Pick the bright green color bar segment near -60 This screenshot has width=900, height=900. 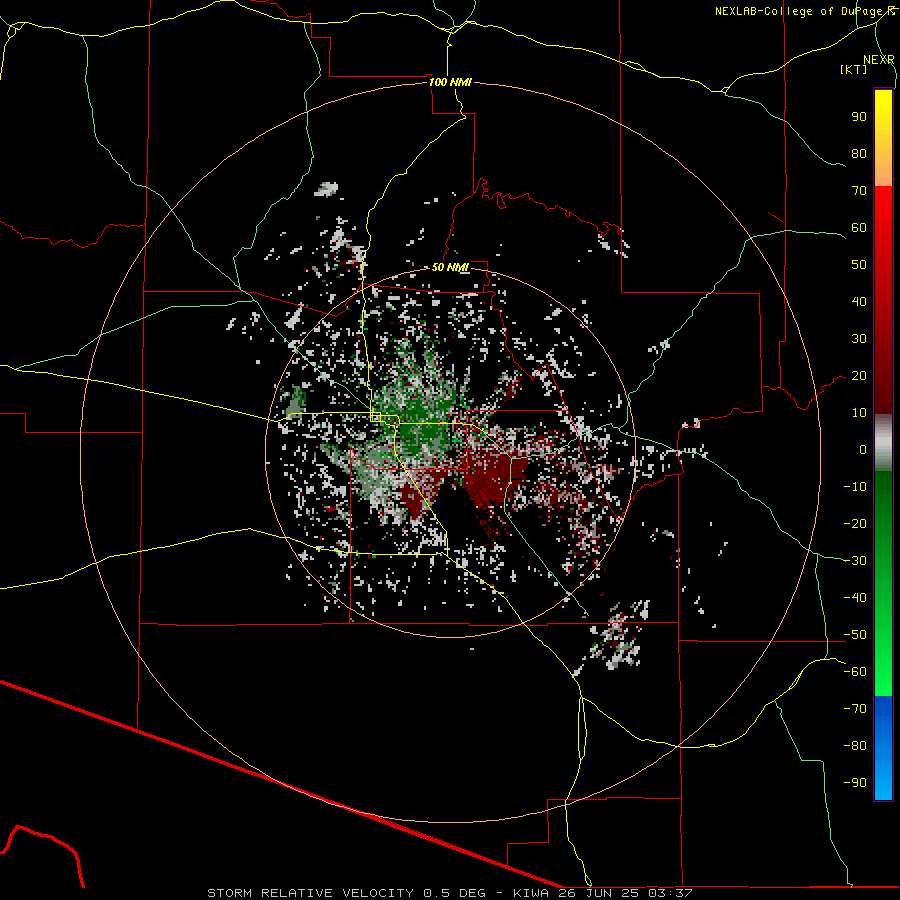pyautogui.click(x=883, y=669)
